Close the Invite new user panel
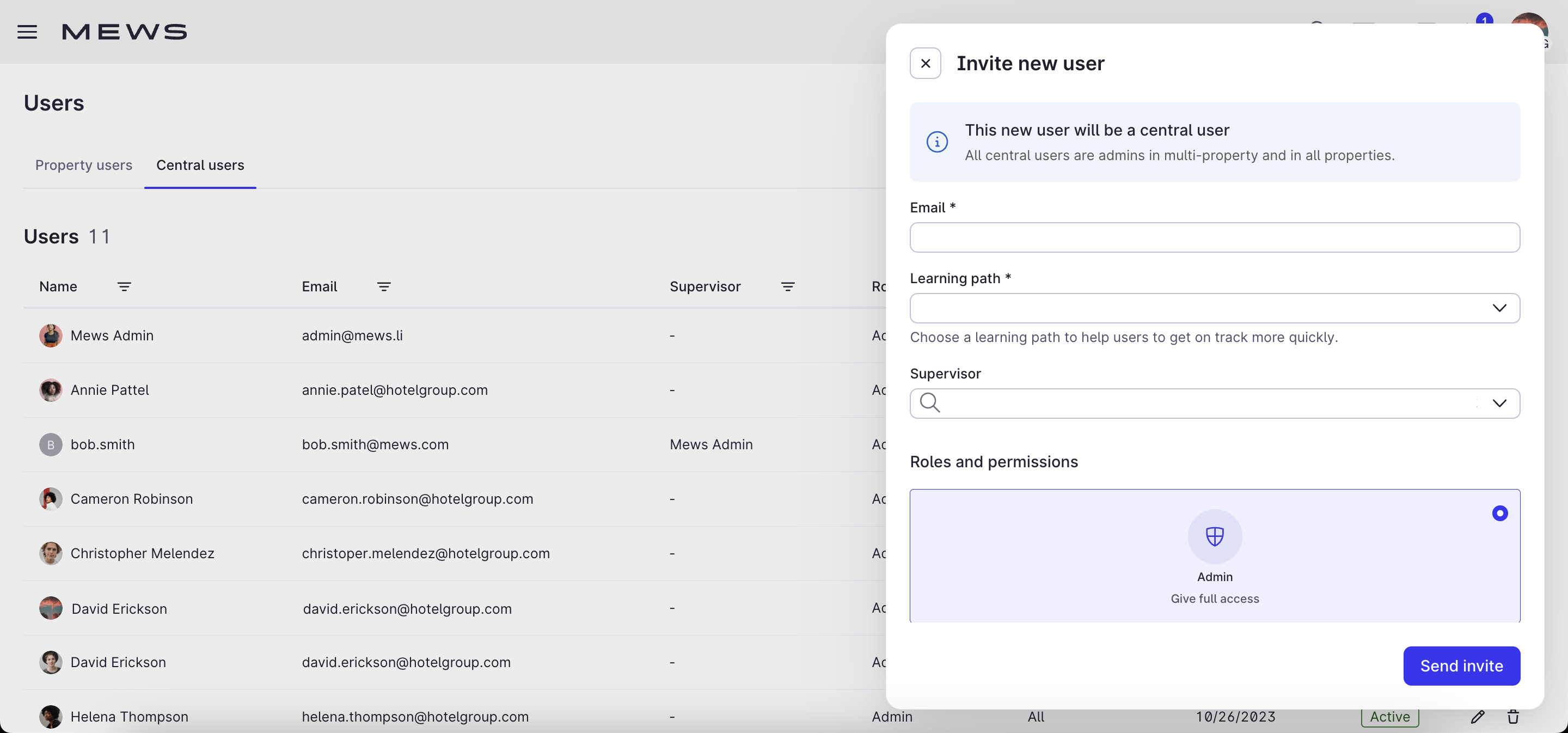 (925, 63)
